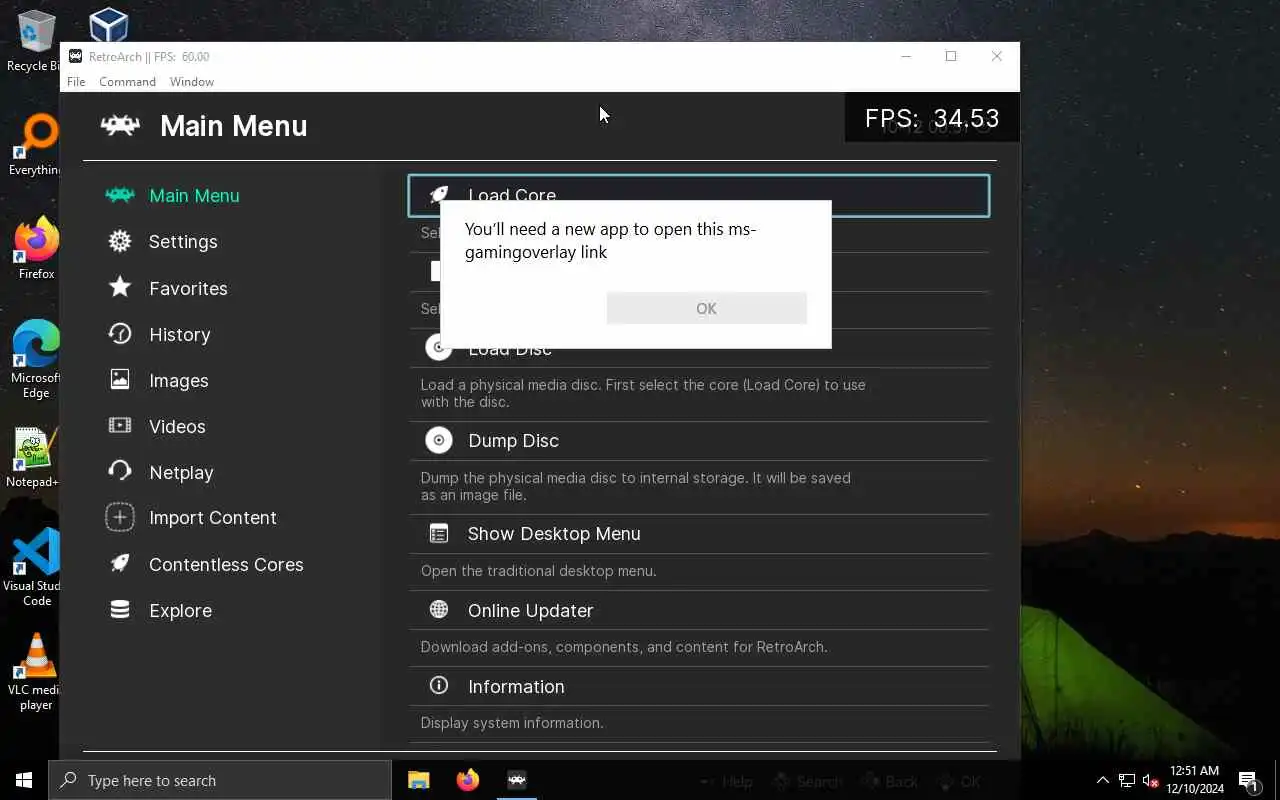Image resolution: width=1280 pixels, height=800 pixels.
Task: Click the Images picture icon
Action: pos(120,380)
